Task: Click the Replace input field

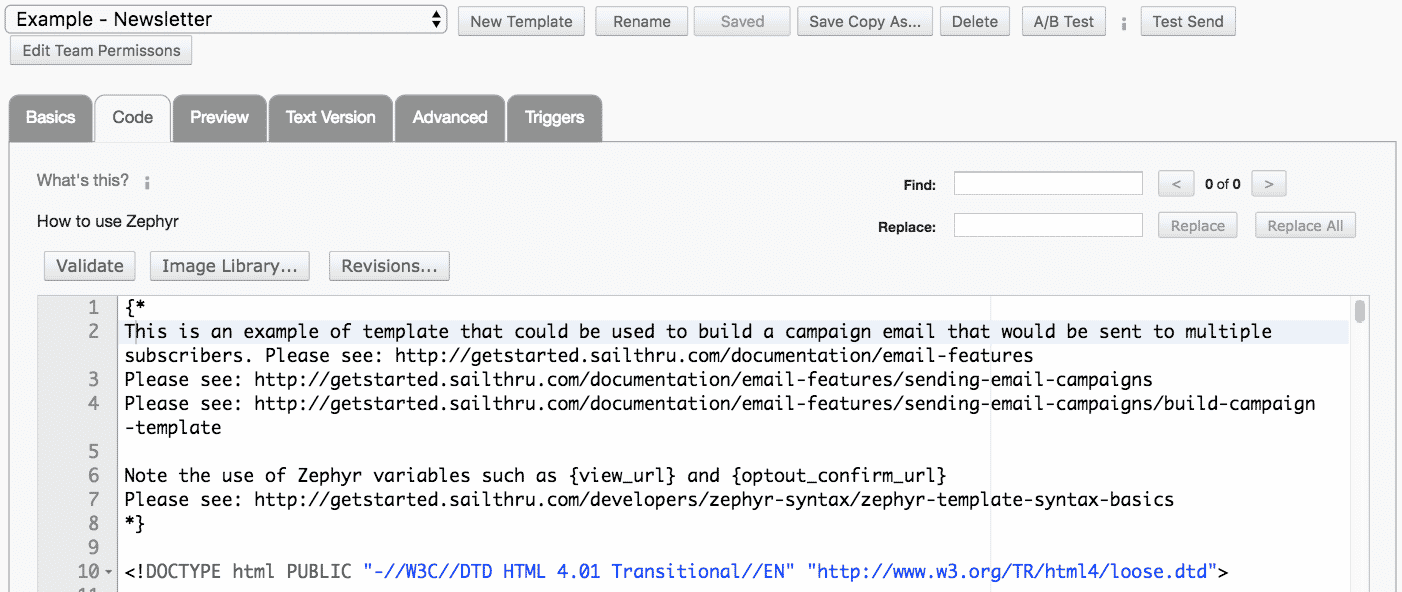Action: pos(1048,226)
